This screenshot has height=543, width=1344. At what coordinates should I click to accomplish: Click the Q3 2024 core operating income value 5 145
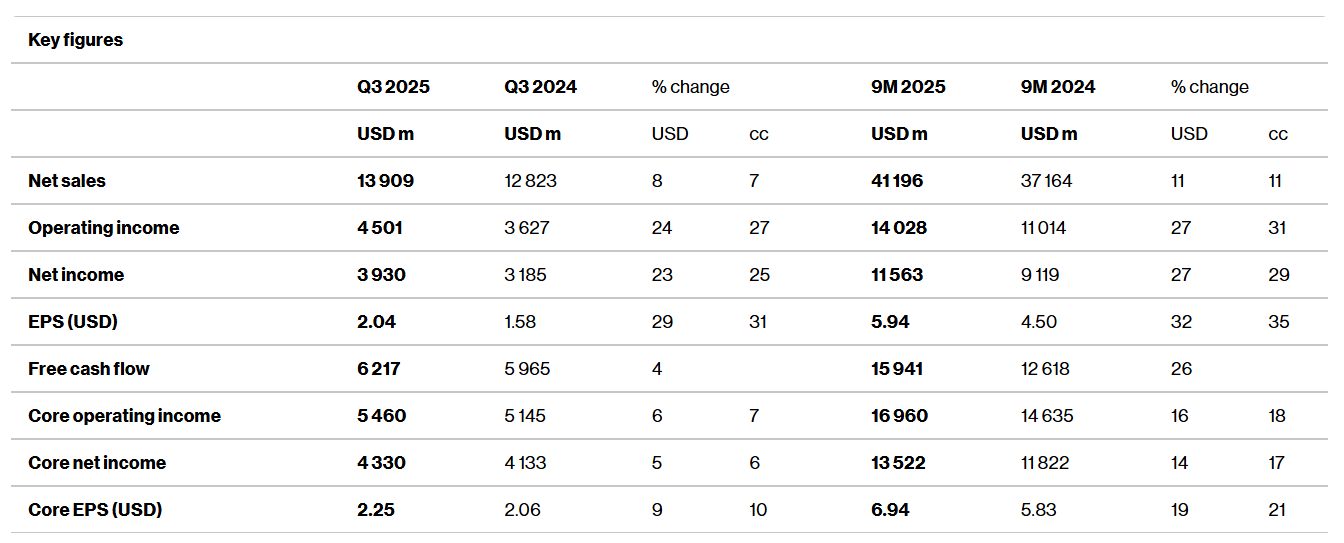pos(525,416)
